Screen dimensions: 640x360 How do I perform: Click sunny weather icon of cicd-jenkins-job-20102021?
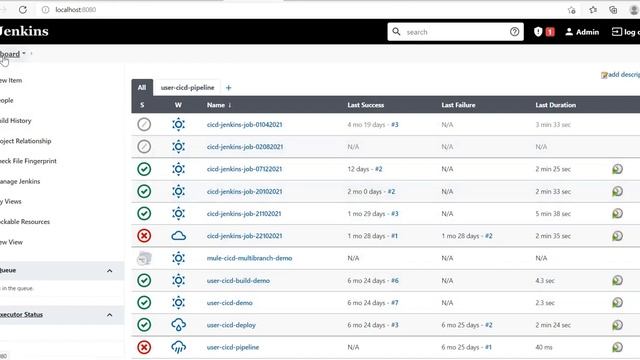pos(178,191)
